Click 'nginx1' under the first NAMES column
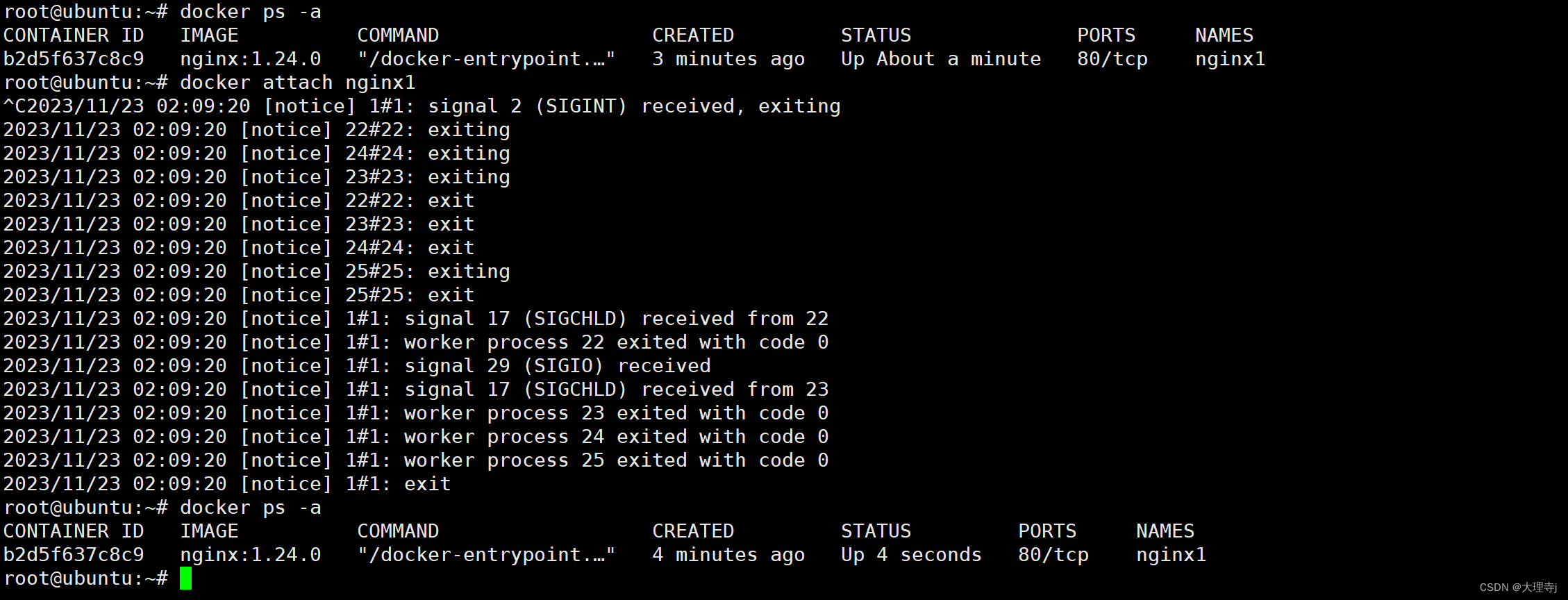 1230,59
